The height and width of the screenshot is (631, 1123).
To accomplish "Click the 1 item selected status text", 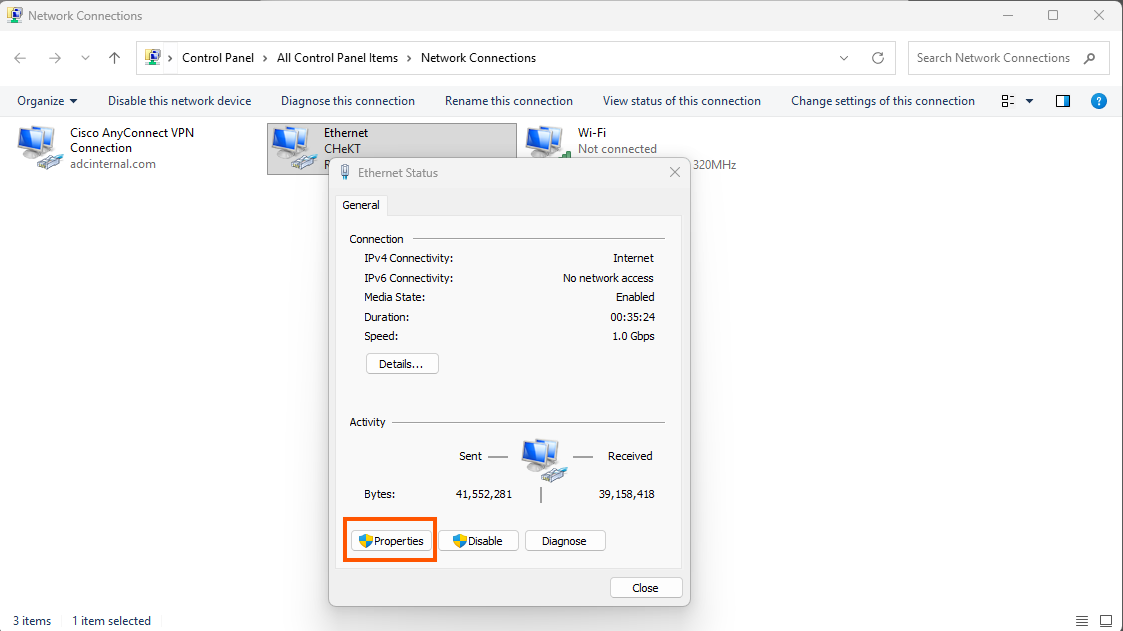I will point(111,621).
